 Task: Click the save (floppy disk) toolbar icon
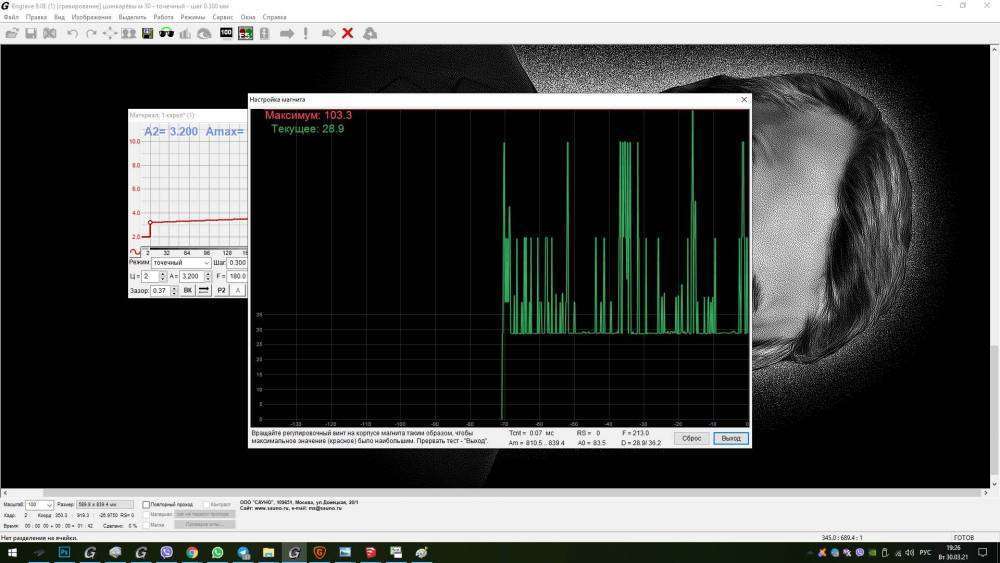[x=31, y=33]
